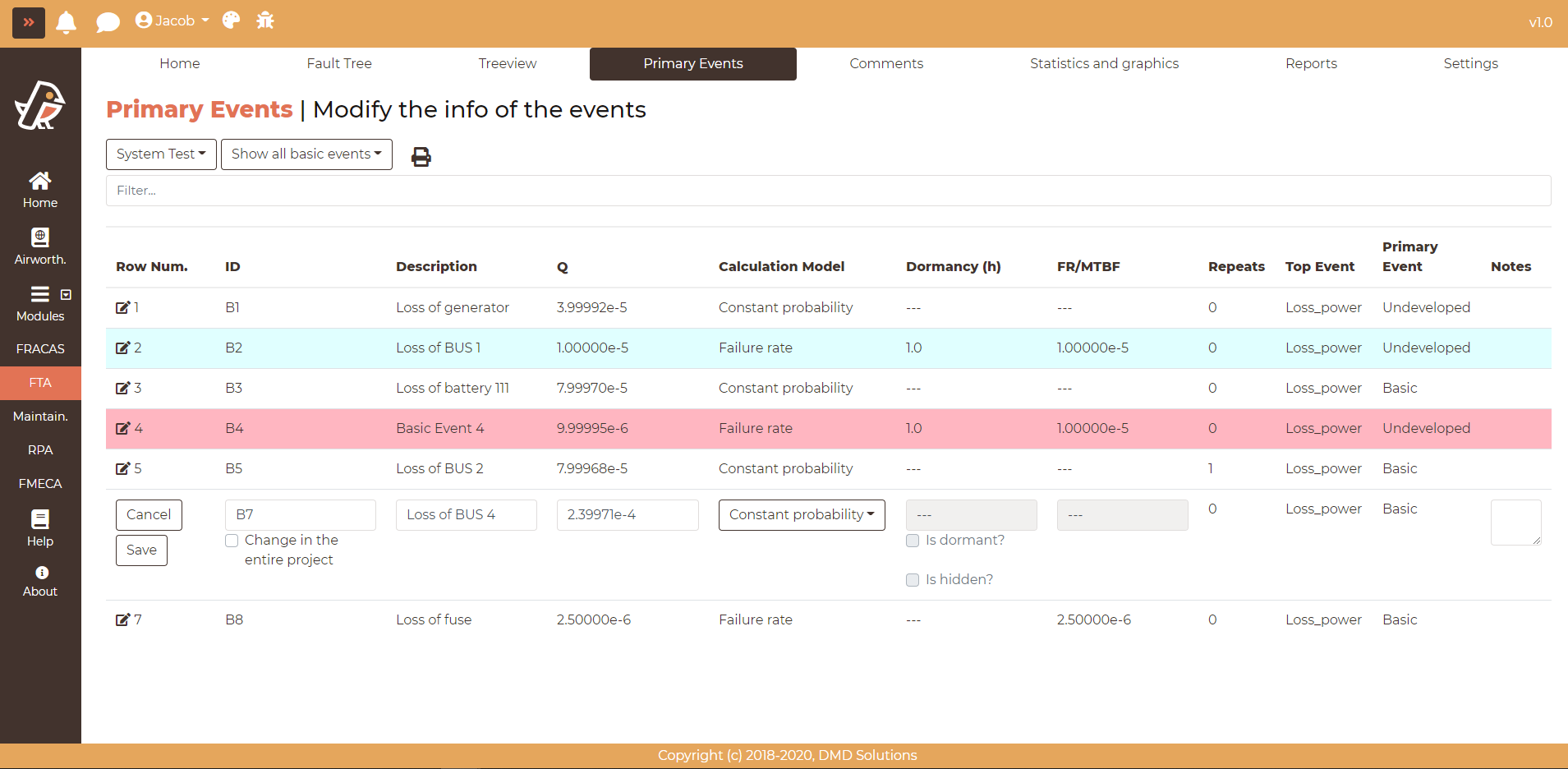Open the chat messages bubble icon
This screenshot has height=769, width=1568.
(108, 22)
